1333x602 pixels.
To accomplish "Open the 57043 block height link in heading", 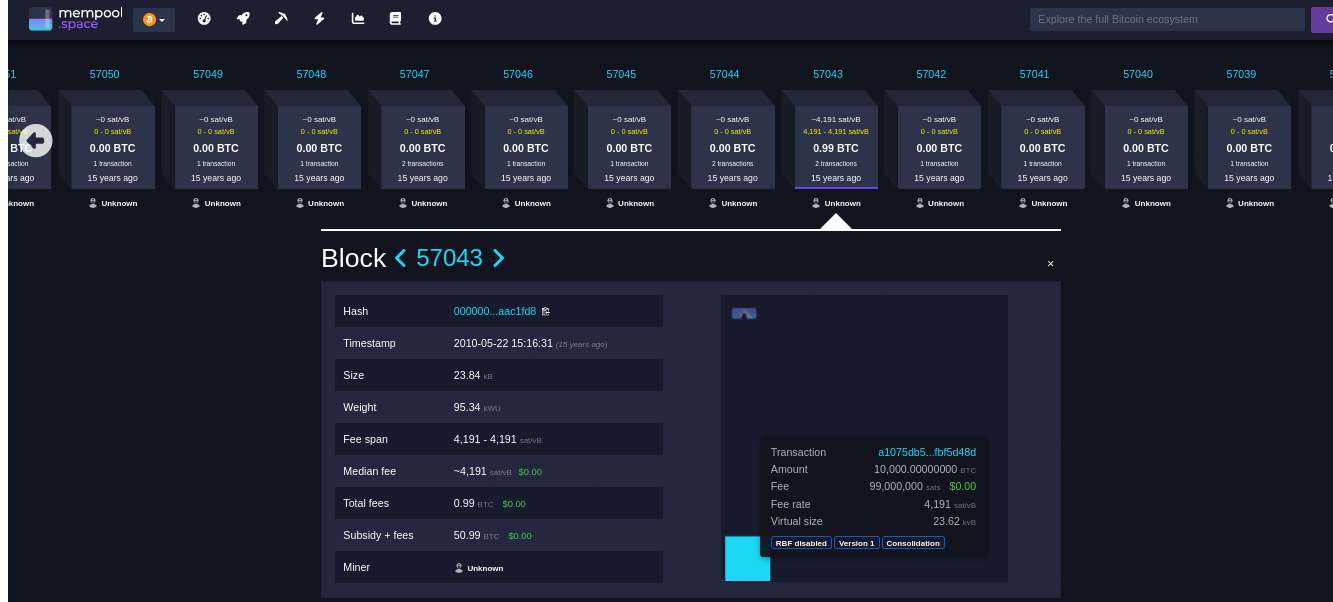I will (449, 258).
